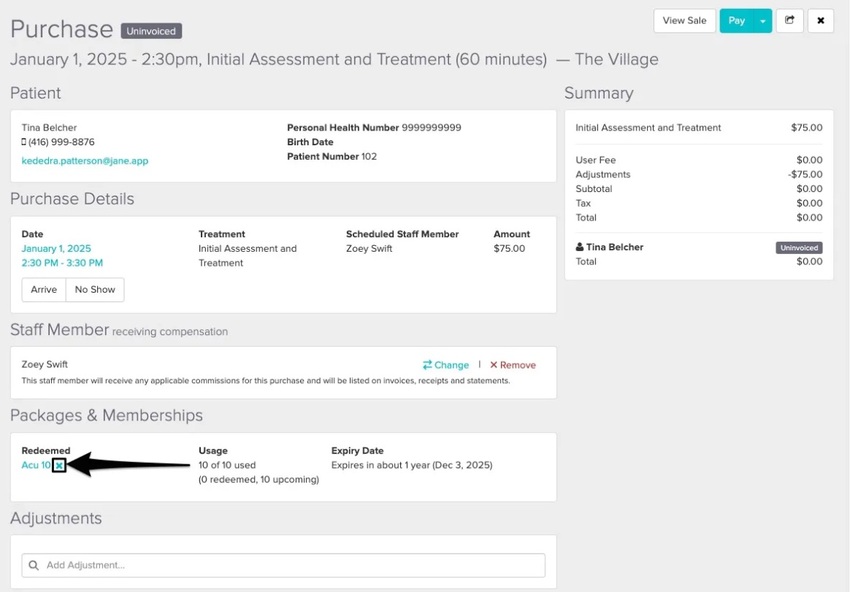Click the Adjustments value -$75.00 in Summary
The width and height of the screenshot is (850, 592).
tap(805, 175)
